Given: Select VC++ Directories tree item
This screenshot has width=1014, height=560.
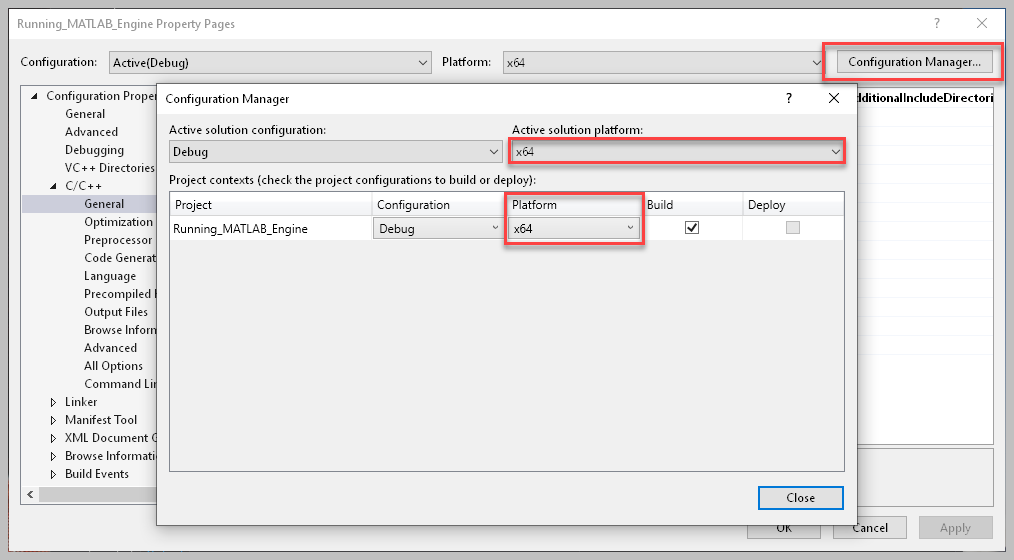Looking at the screenshot, I should tap(110, 168).
